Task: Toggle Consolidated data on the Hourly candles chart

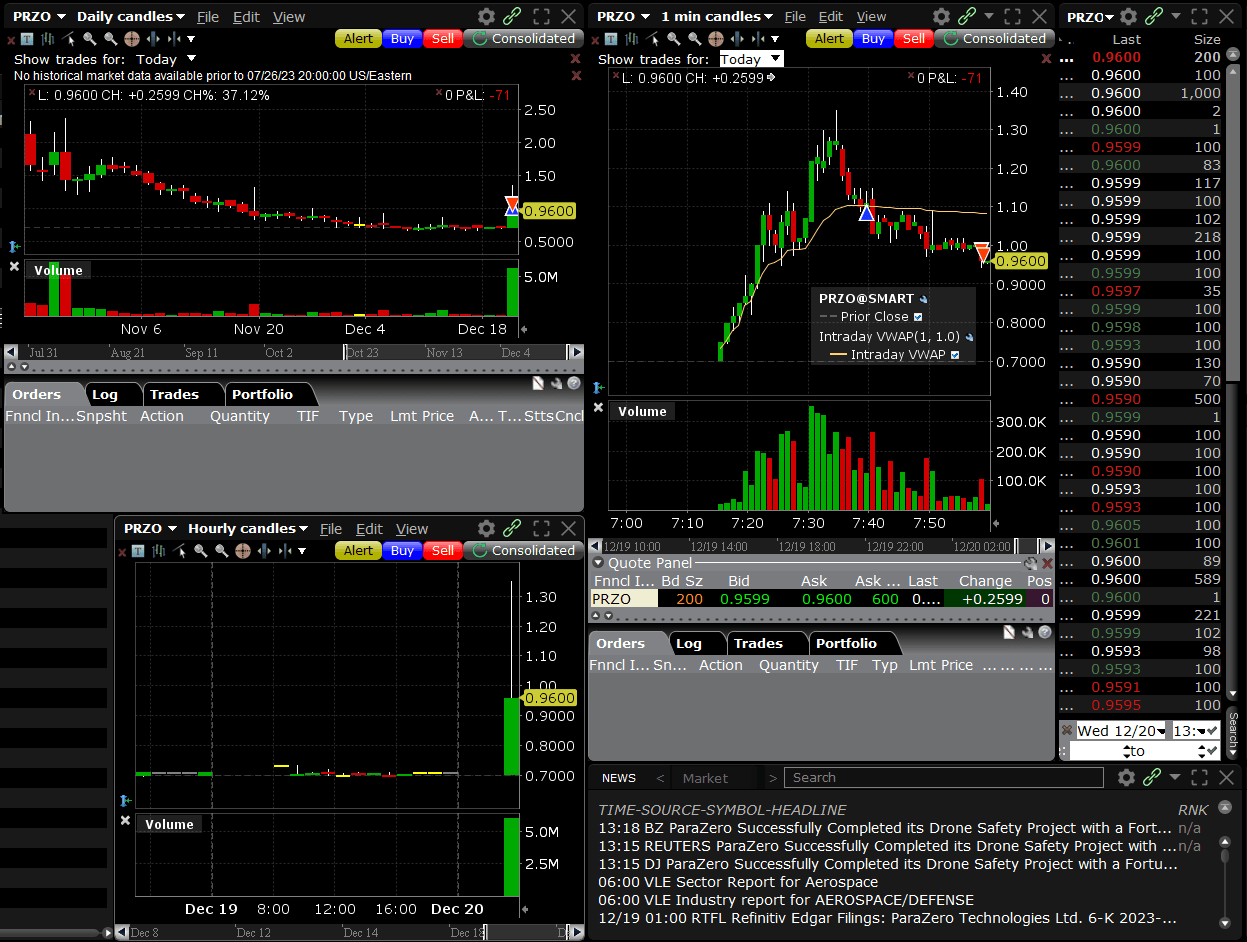Action: pyautogui.click(x=522, y=551)
